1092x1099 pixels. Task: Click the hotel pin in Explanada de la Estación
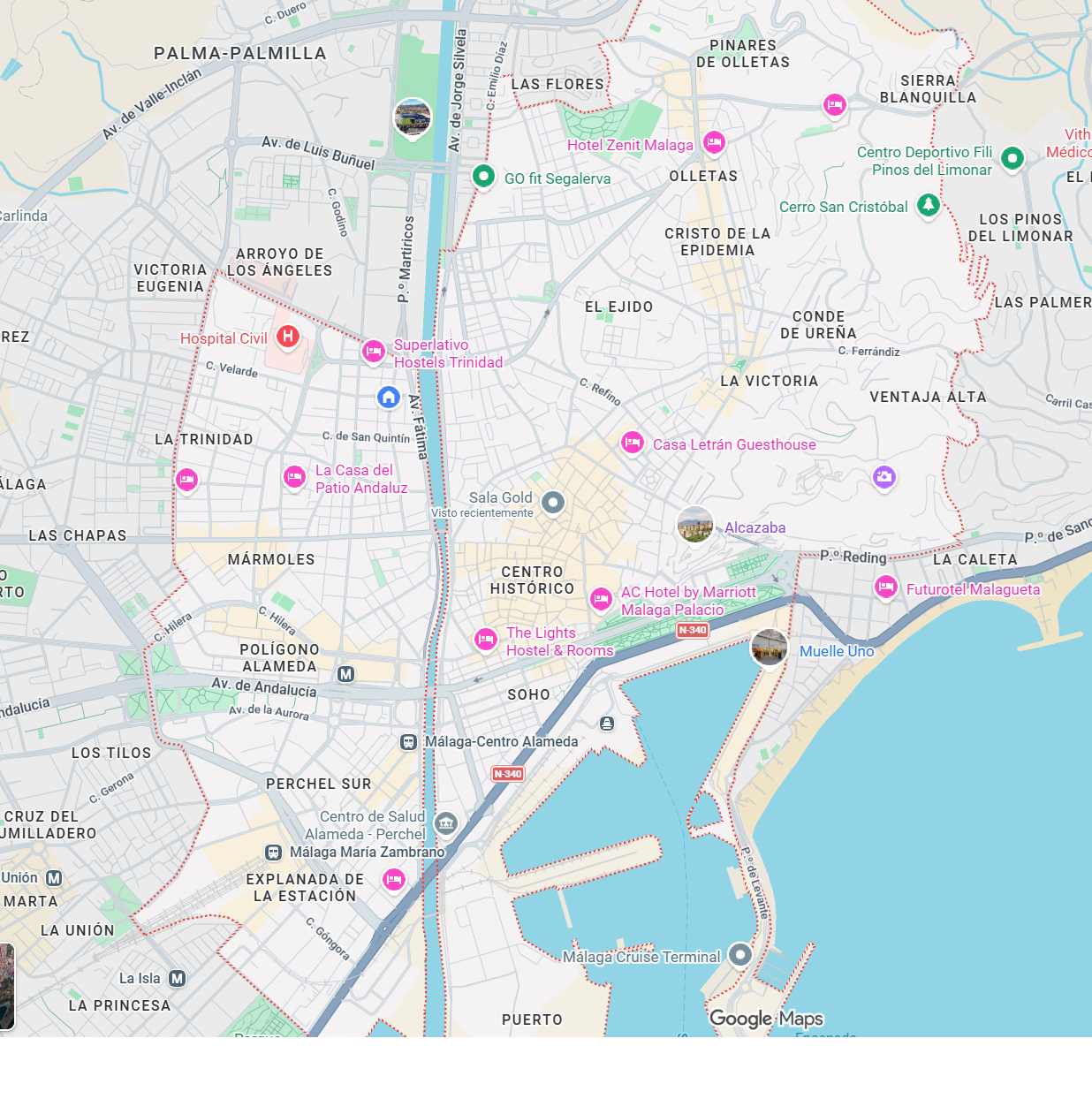click(394, 881)
